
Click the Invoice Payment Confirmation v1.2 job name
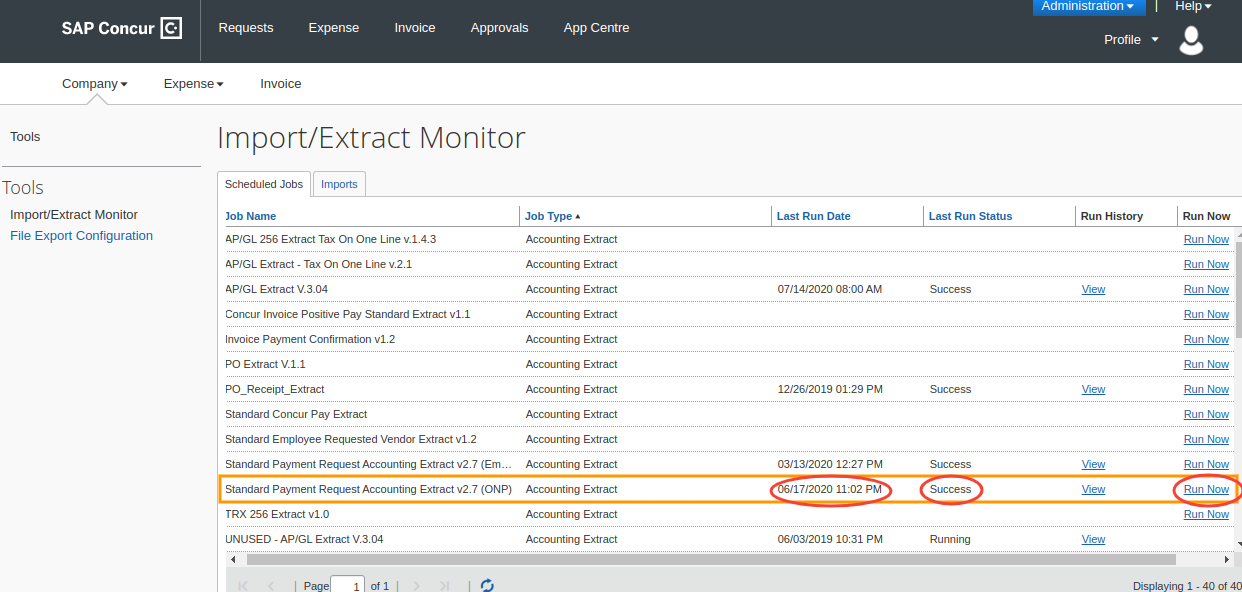click(x=310, y=339)
